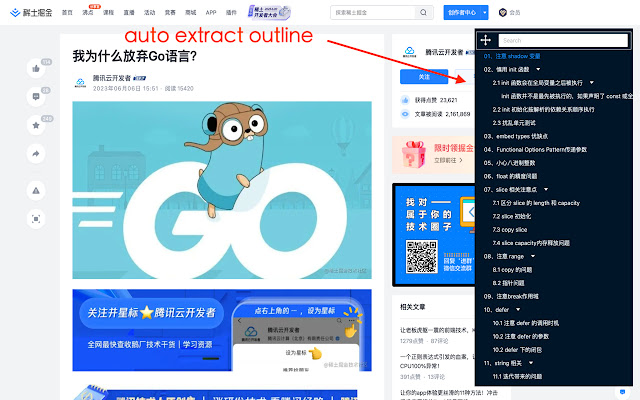
Task: Select outline item 2.2 init 初始化
Action: click(x=543, y=109)
